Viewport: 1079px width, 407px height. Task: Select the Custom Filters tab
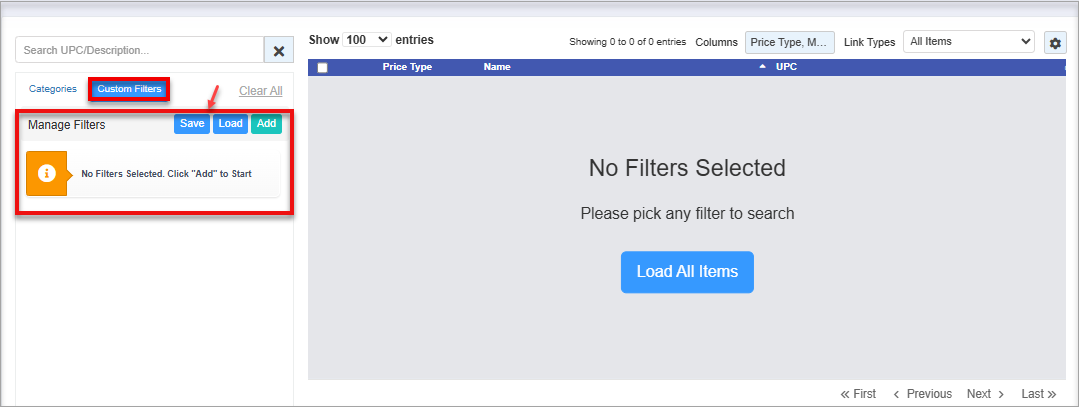click(x=129, y=89)
